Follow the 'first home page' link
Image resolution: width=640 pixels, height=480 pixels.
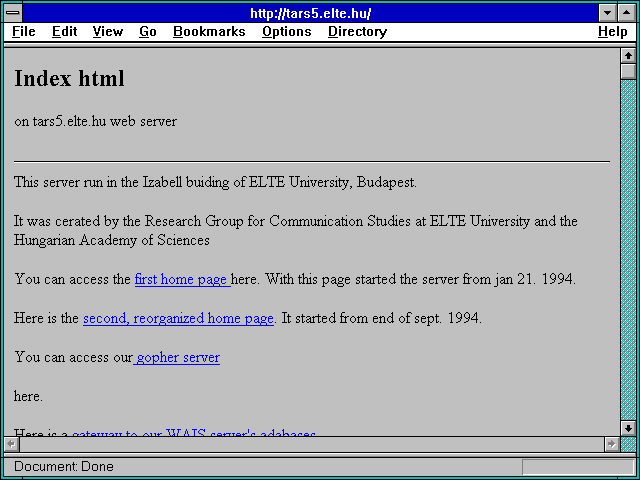pos(182,280)
